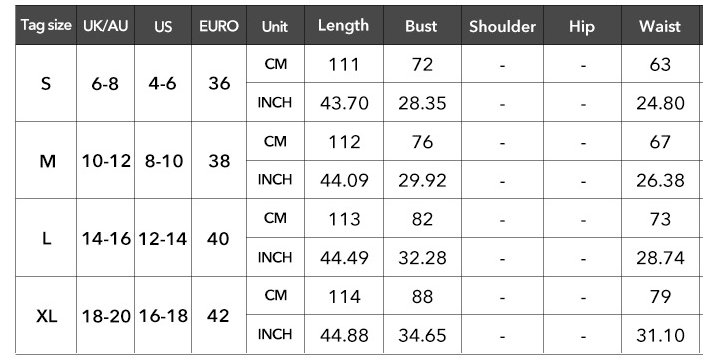Click waist value 28.74 inches

(x=660, y=257)
